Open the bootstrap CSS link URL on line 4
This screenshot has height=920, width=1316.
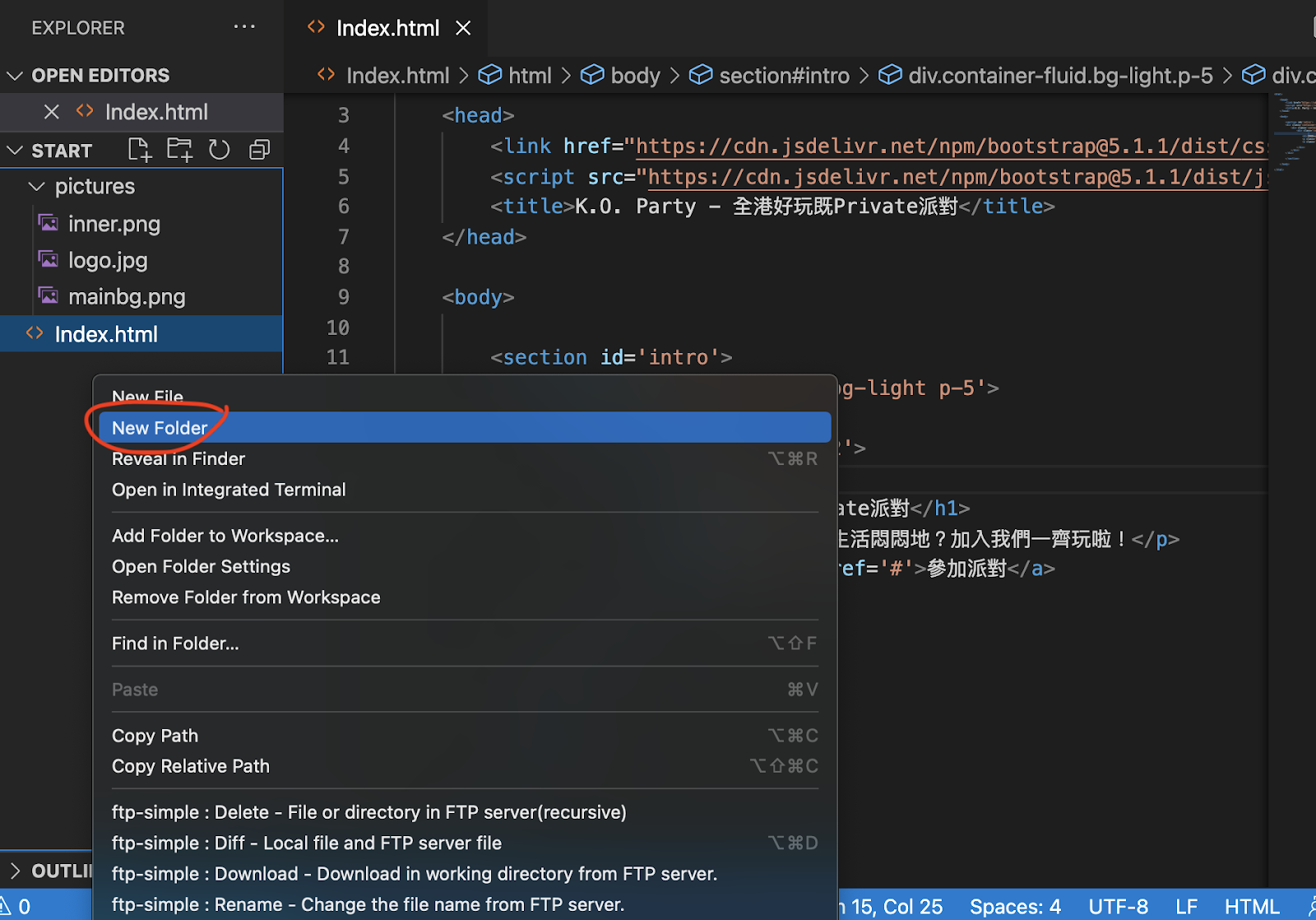point(951,146)
